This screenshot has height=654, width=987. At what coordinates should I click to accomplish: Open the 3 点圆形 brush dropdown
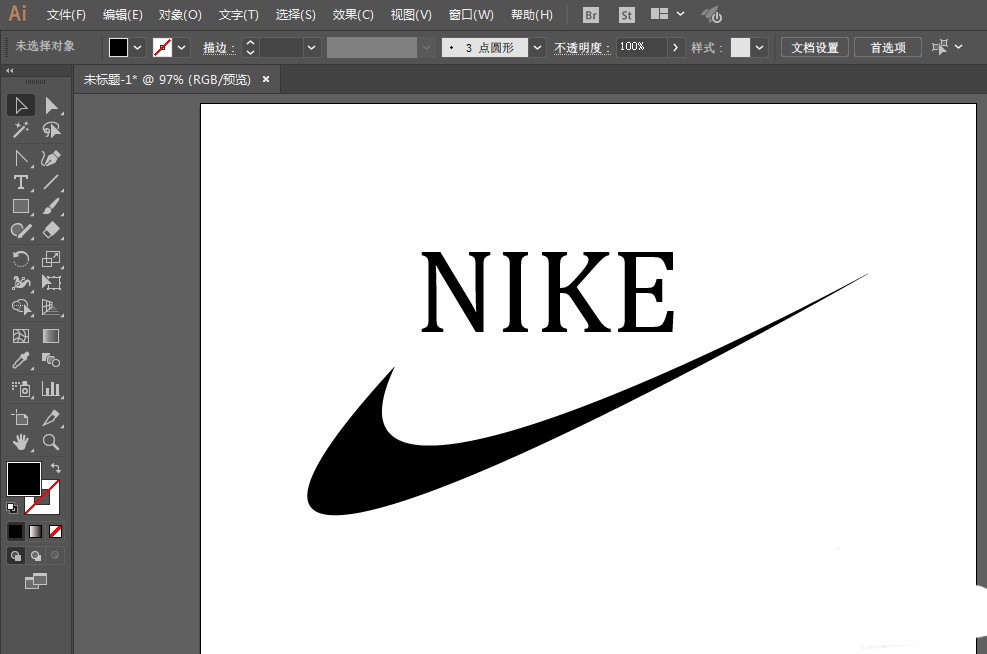pos(537,48)
